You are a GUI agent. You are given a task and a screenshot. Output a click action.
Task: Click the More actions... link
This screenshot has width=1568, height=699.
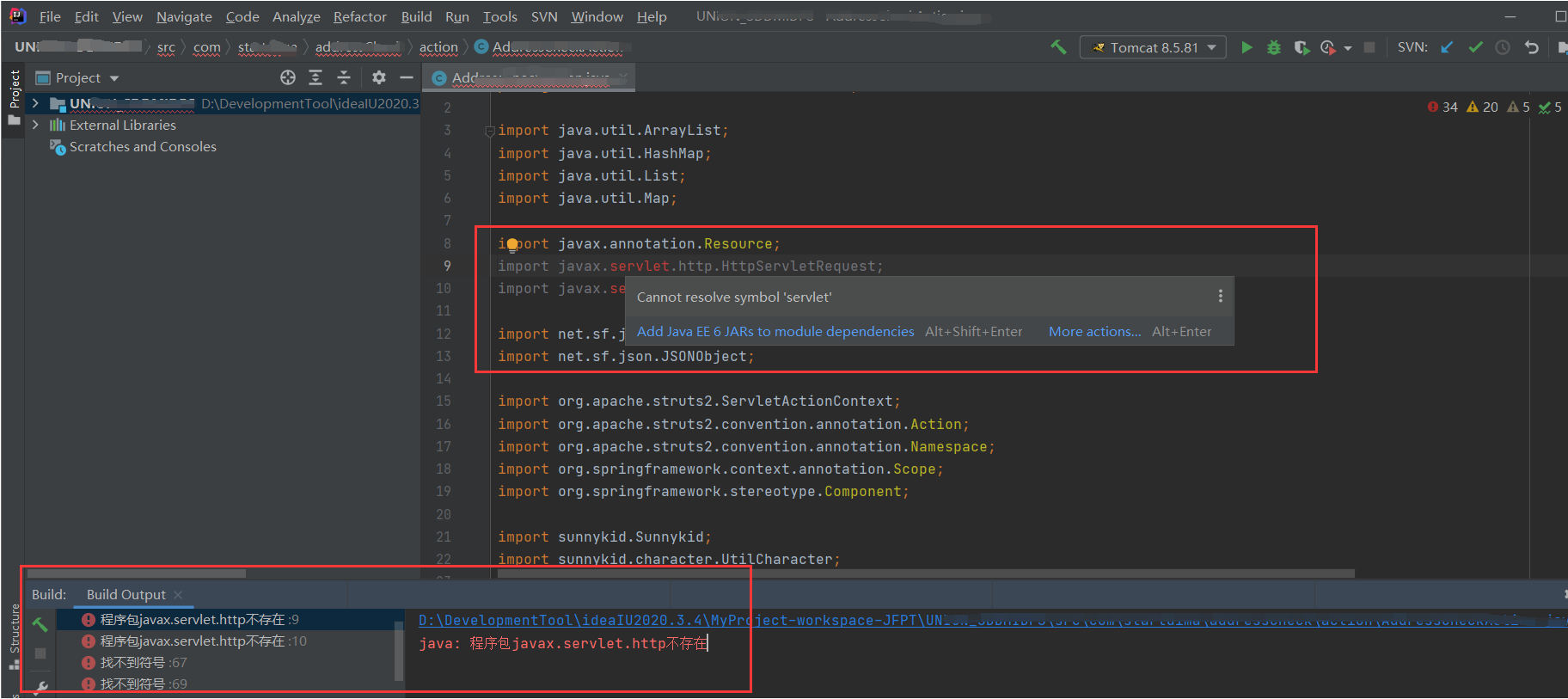tap(1094, 331)
